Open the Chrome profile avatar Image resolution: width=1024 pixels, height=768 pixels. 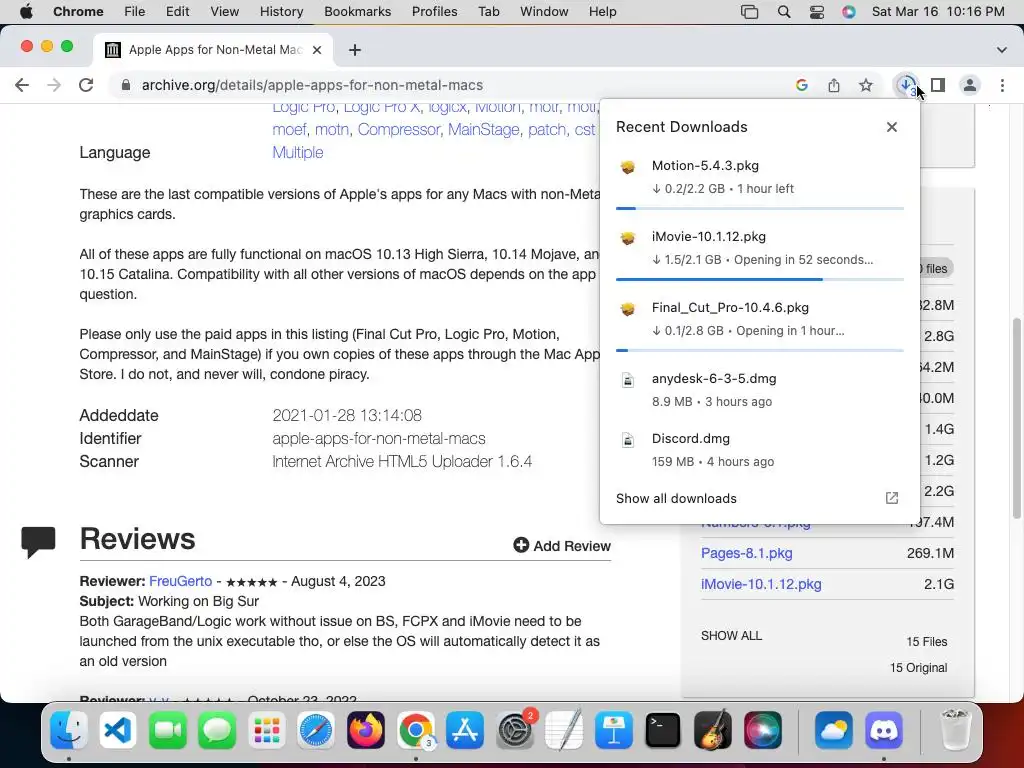[970, 85]
